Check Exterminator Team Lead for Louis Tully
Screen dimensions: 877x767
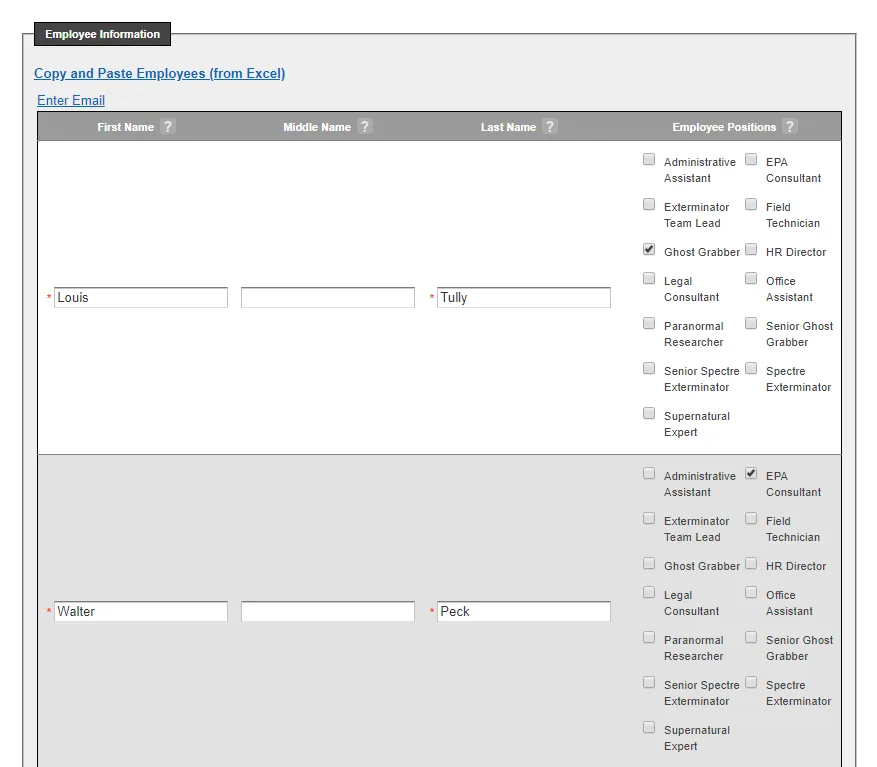[x=649, y=204]
